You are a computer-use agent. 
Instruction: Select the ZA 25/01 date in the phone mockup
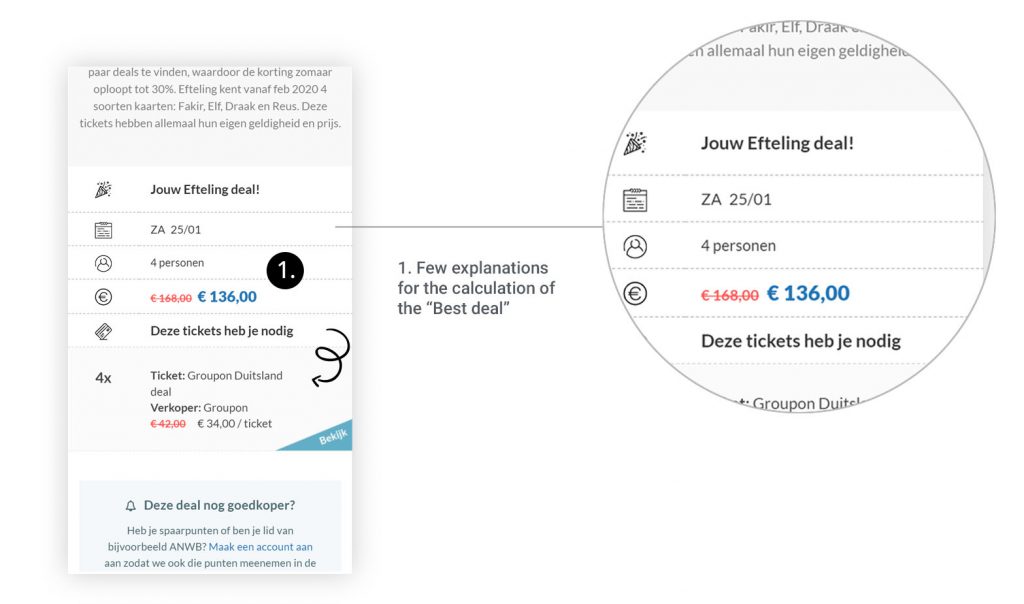[175, 230]
